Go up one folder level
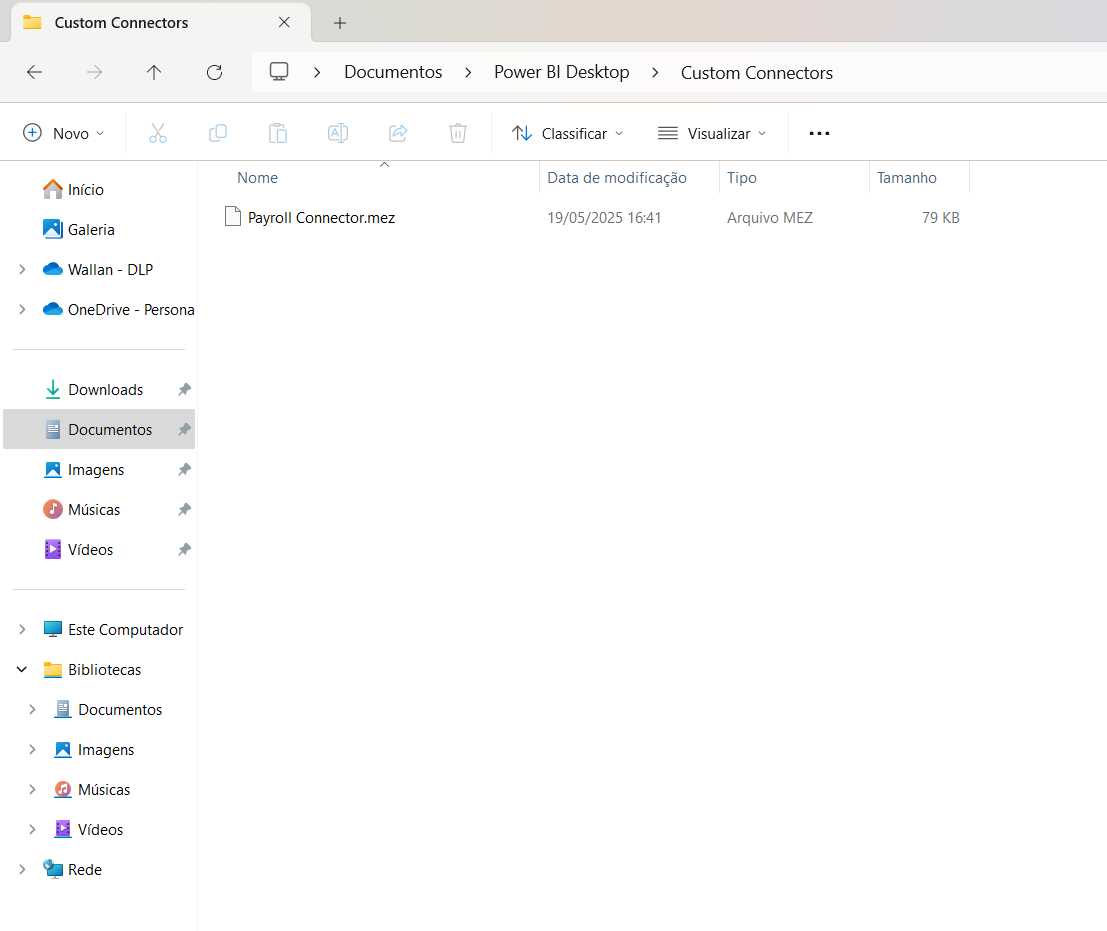Screen dimensions: 1107x931 (154, 72)
